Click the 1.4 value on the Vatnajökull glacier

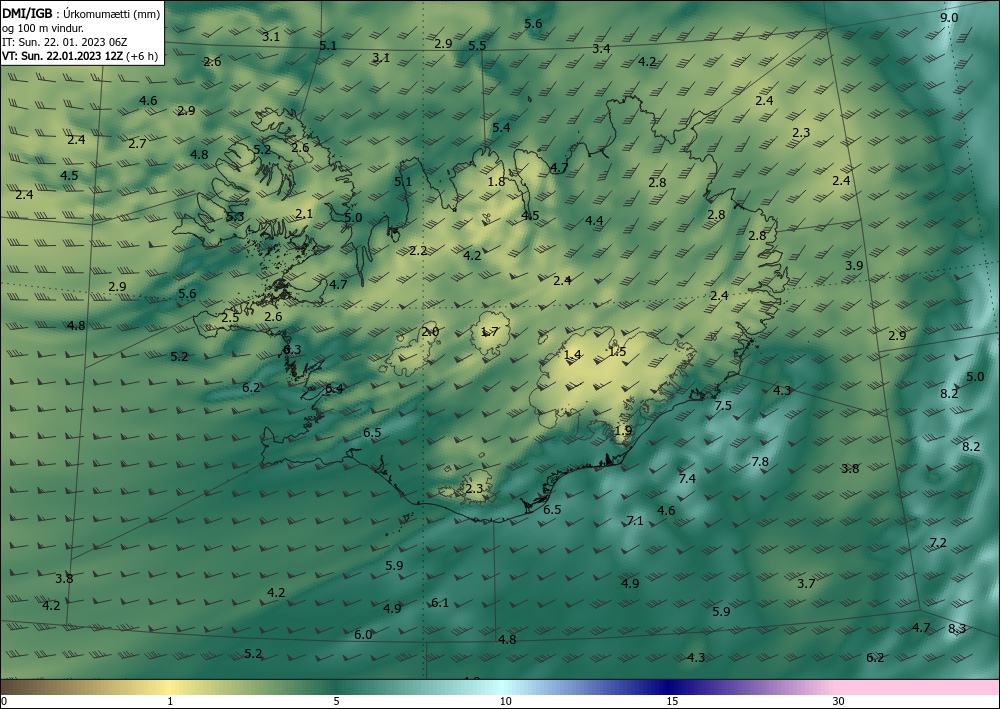click(x=573, y=354)
